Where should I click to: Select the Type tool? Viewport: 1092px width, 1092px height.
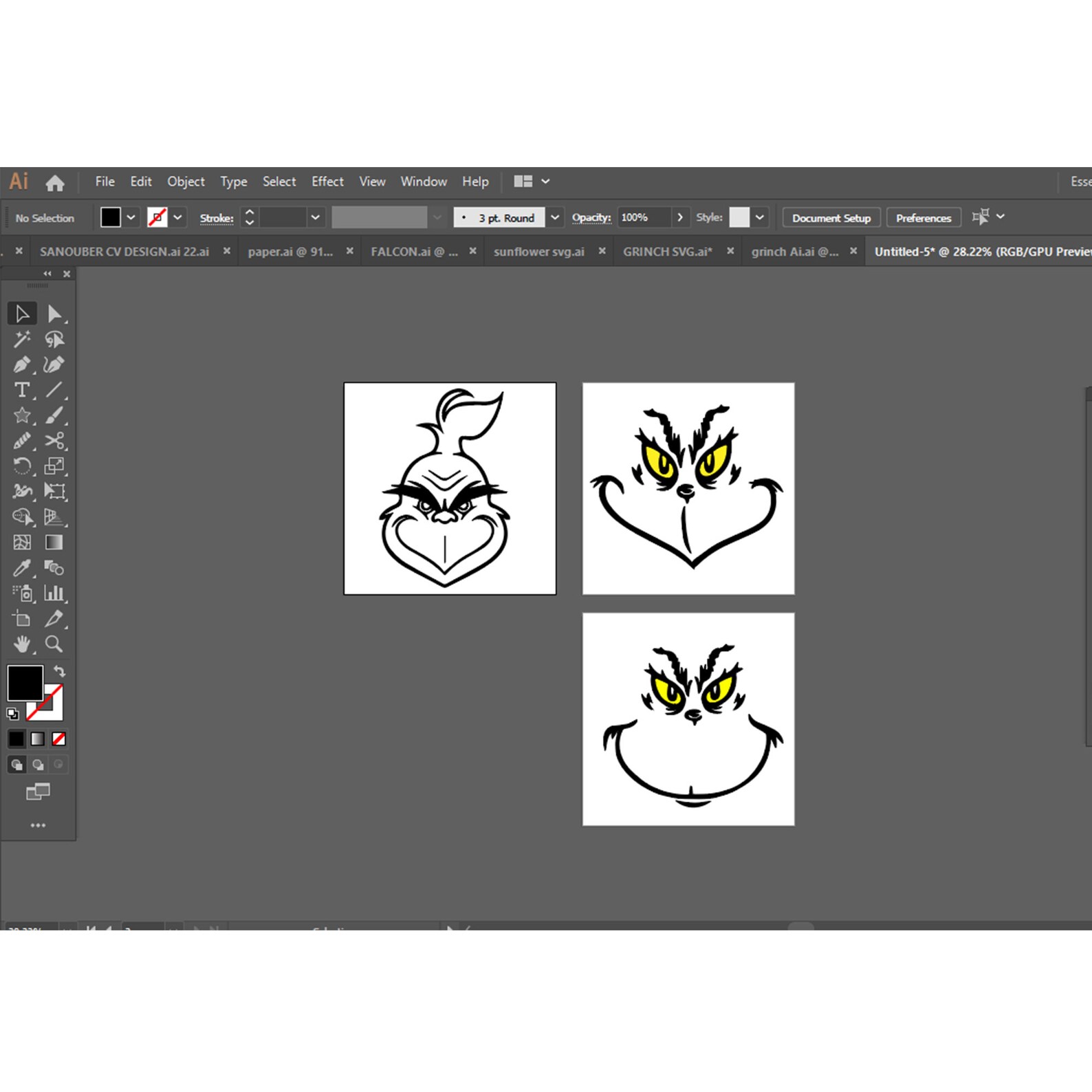(x=22, y=390)
